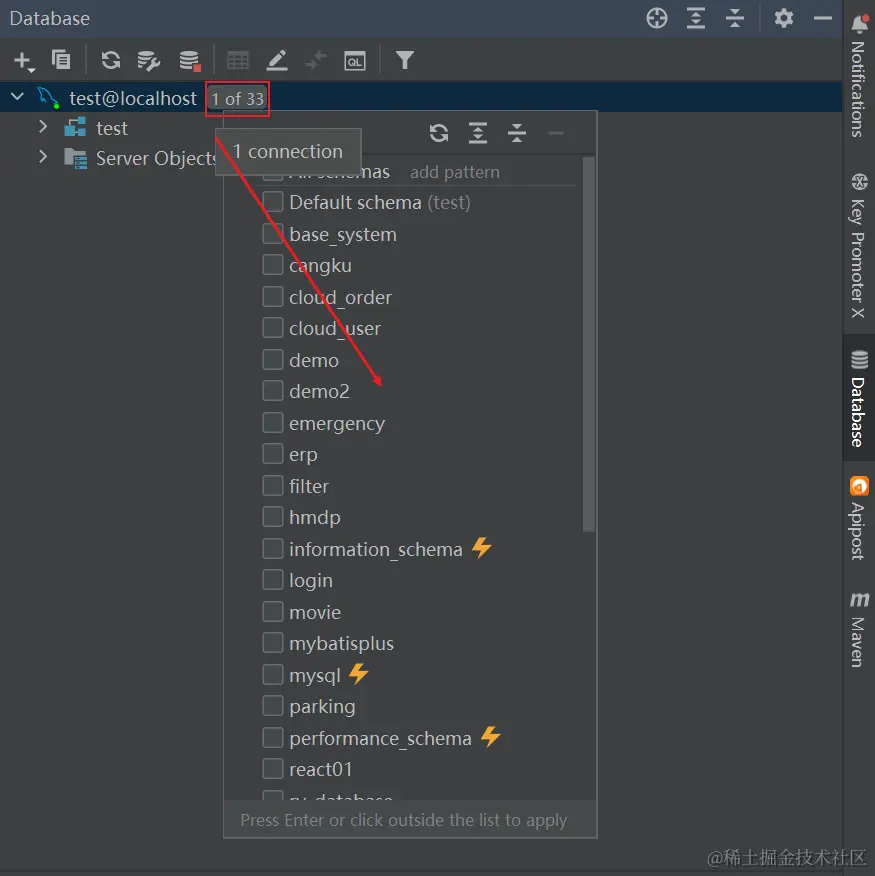
Task: Check the cloud_user schema checkbox
Action: [273, 328]
